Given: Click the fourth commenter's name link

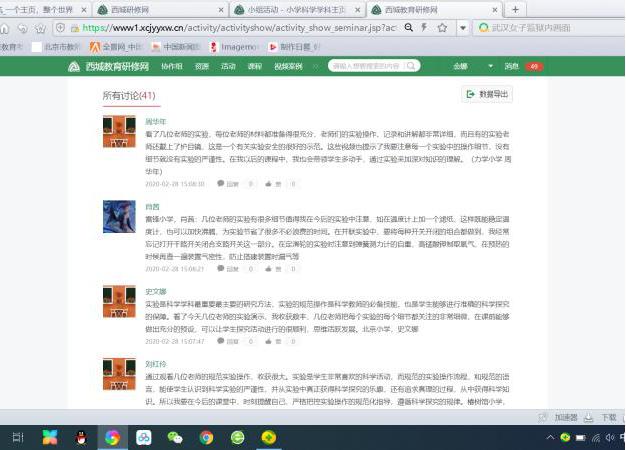Looking at the screenshot, I should pos(156,364).
